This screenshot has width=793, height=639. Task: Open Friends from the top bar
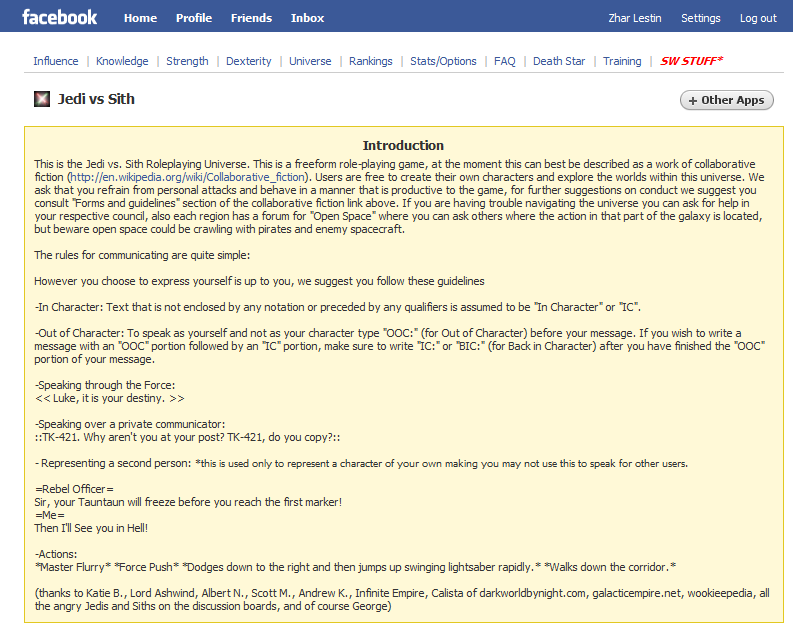pos(251,18)
